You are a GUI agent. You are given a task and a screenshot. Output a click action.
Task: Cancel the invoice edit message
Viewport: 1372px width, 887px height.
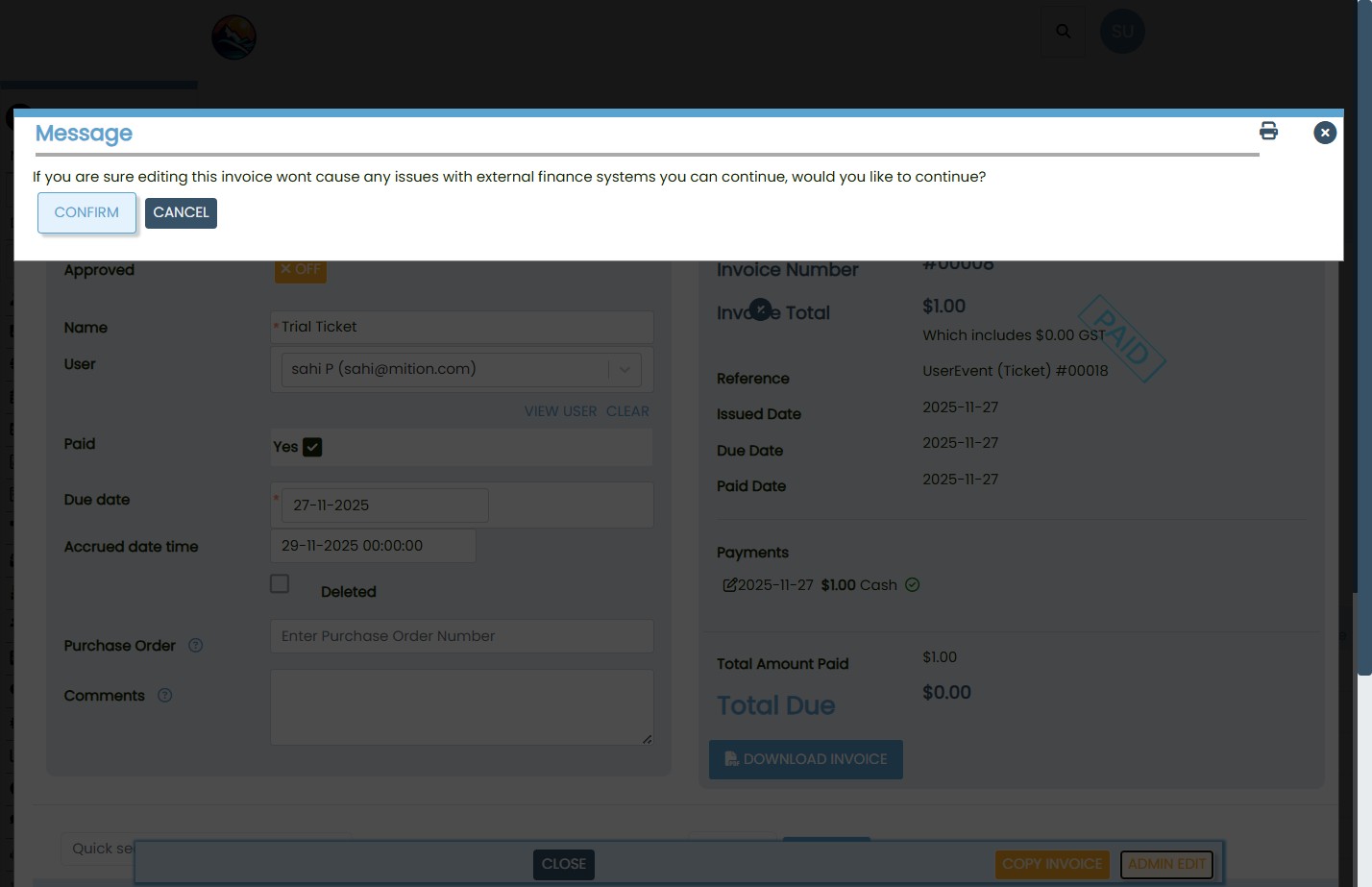[181, 213]
